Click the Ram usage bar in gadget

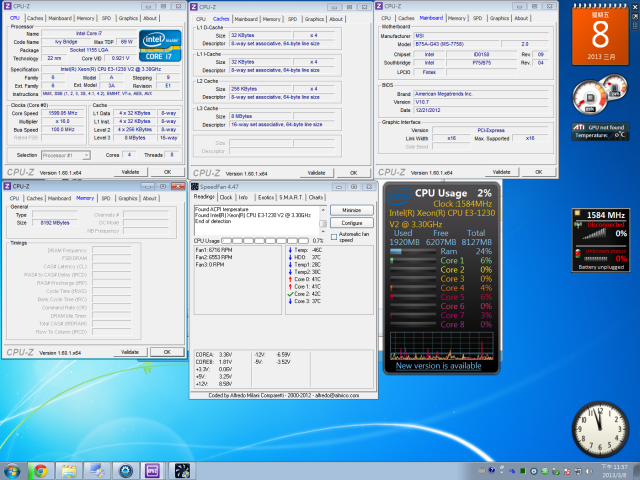click(x=412, y=252)
